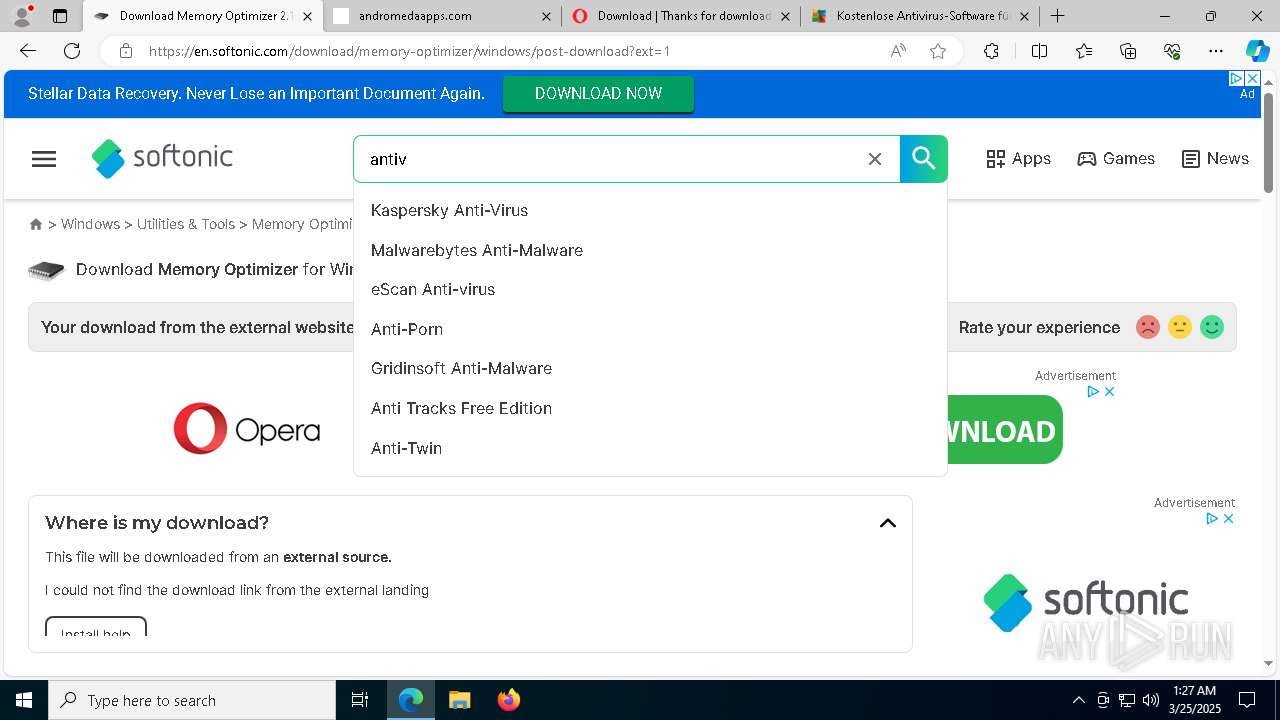
Task: Click DOWNLOAD NOW in Stellar banner
Action: click(598, 94)
